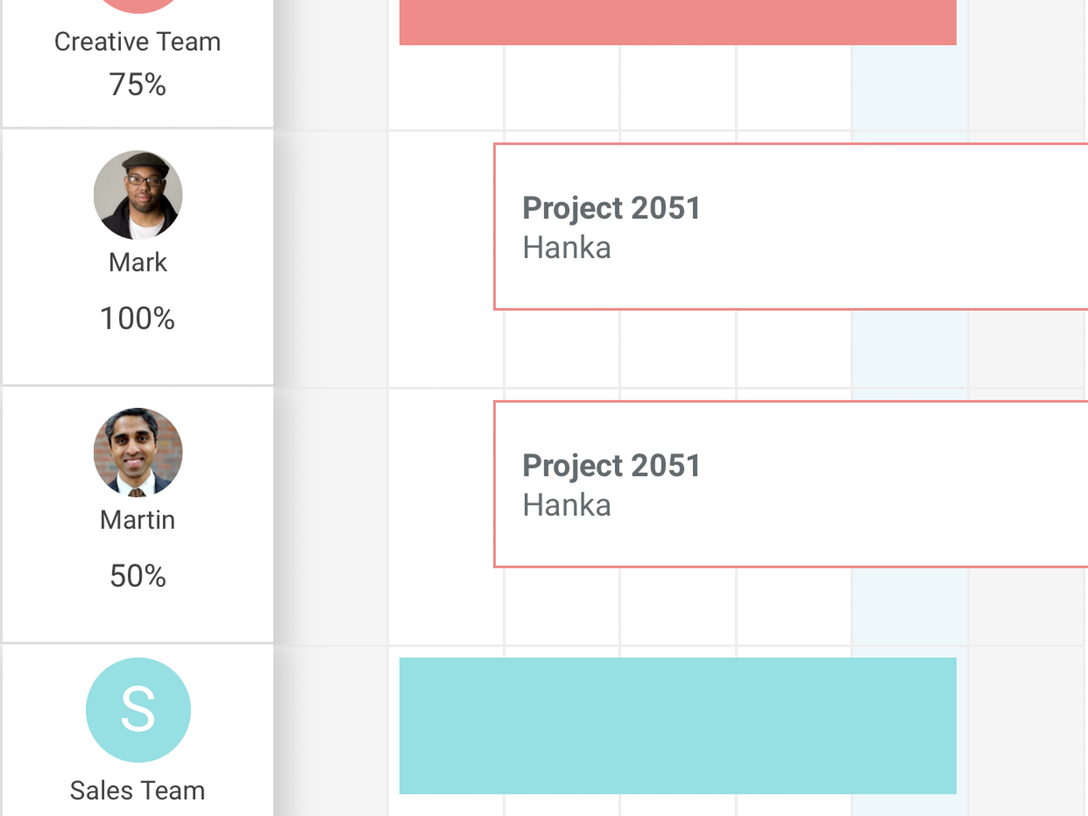Select the resource name Mark
This screenshot has height=816, width=1088.
138,263
